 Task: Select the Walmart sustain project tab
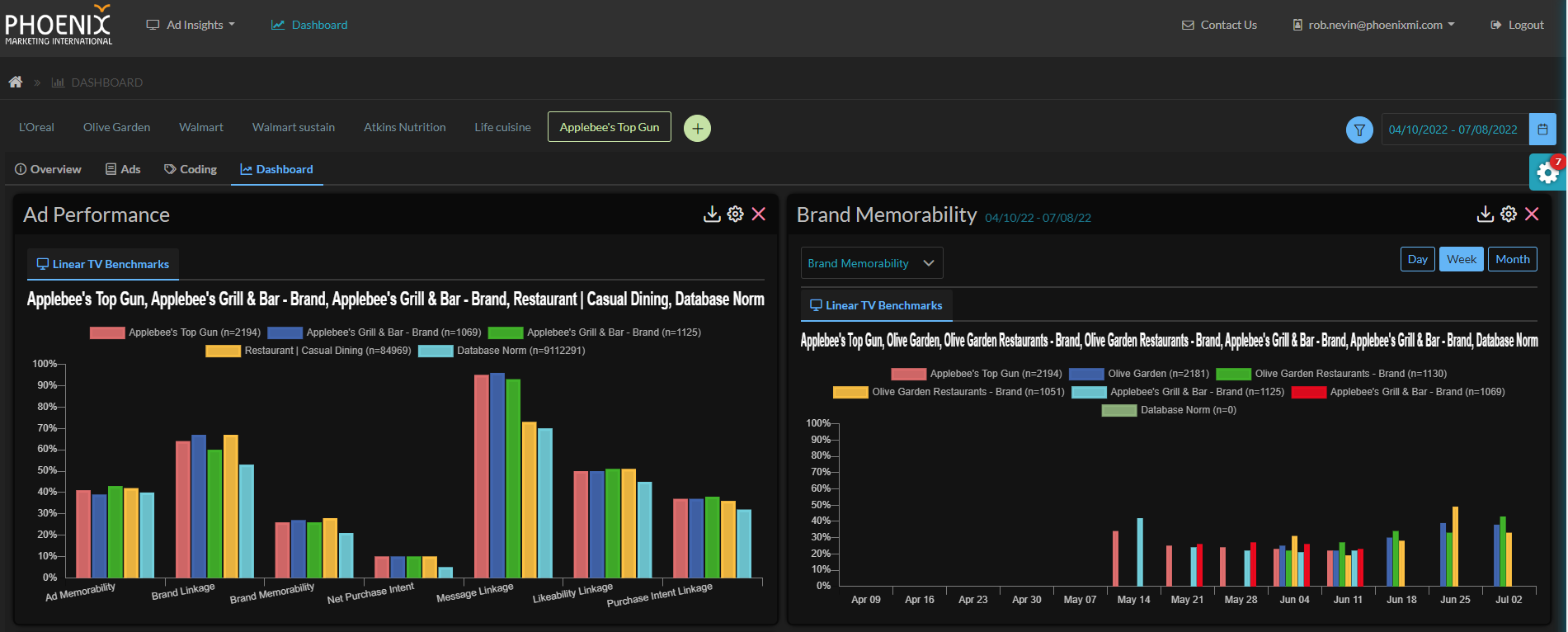point(294,127)
